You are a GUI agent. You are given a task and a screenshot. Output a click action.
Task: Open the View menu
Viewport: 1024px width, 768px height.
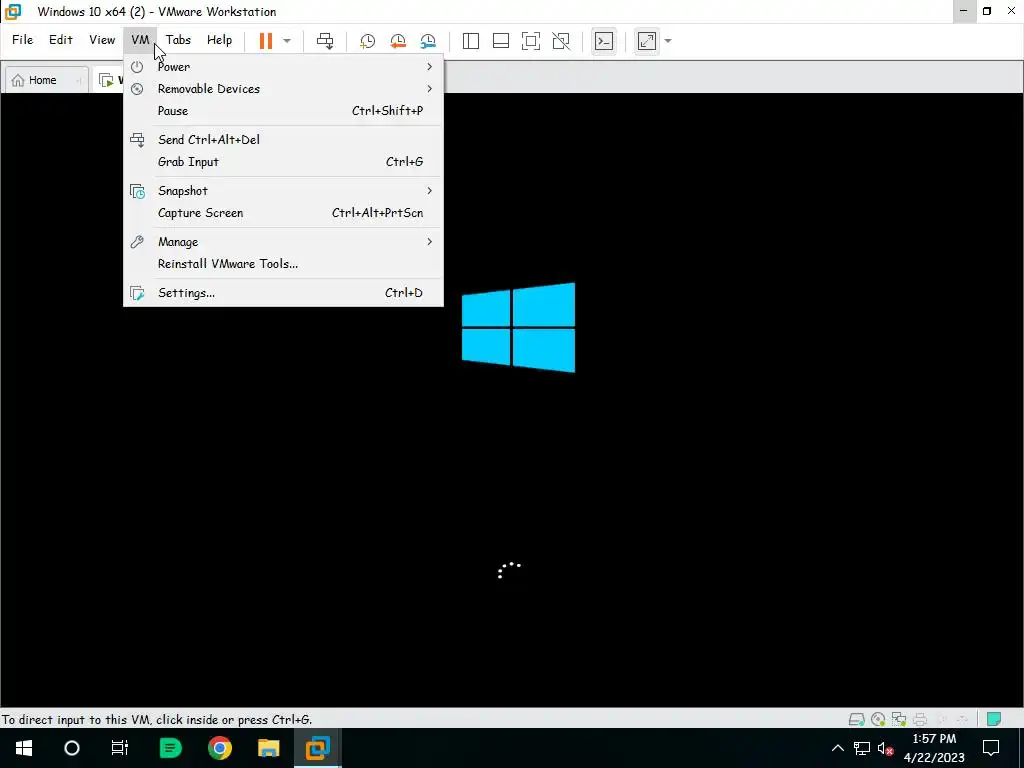coord(102,40)
